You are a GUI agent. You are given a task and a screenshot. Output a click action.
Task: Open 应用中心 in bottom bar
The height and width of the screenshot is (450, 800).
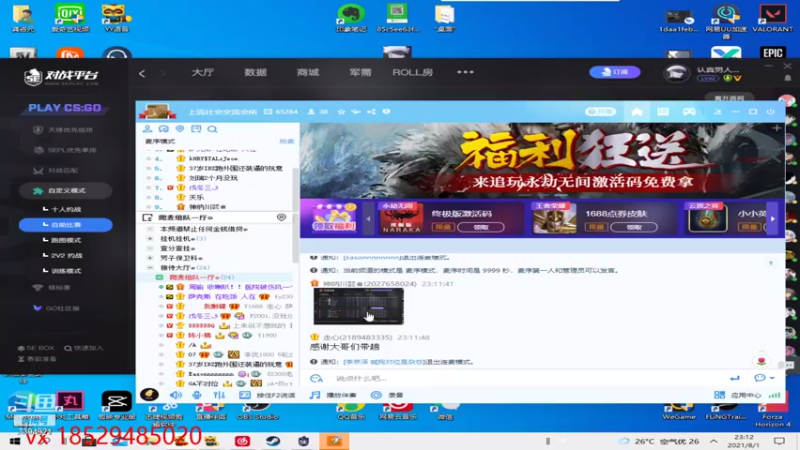coord(740,395)
